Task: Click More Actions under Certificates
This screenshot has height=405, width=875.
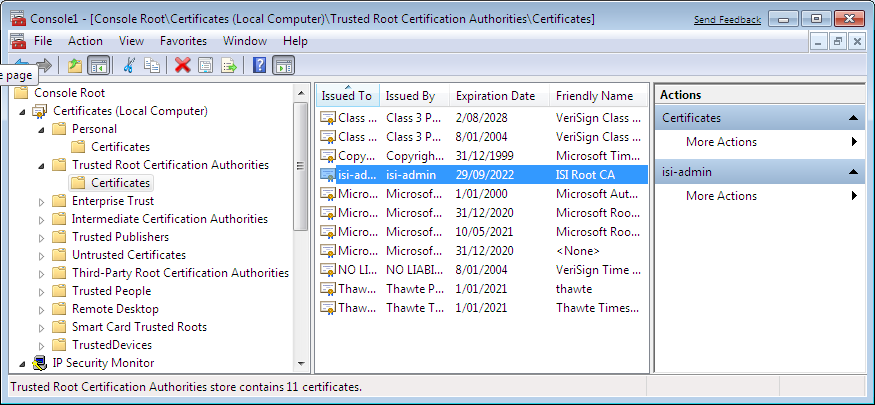Action: click(x=720, y=142)
